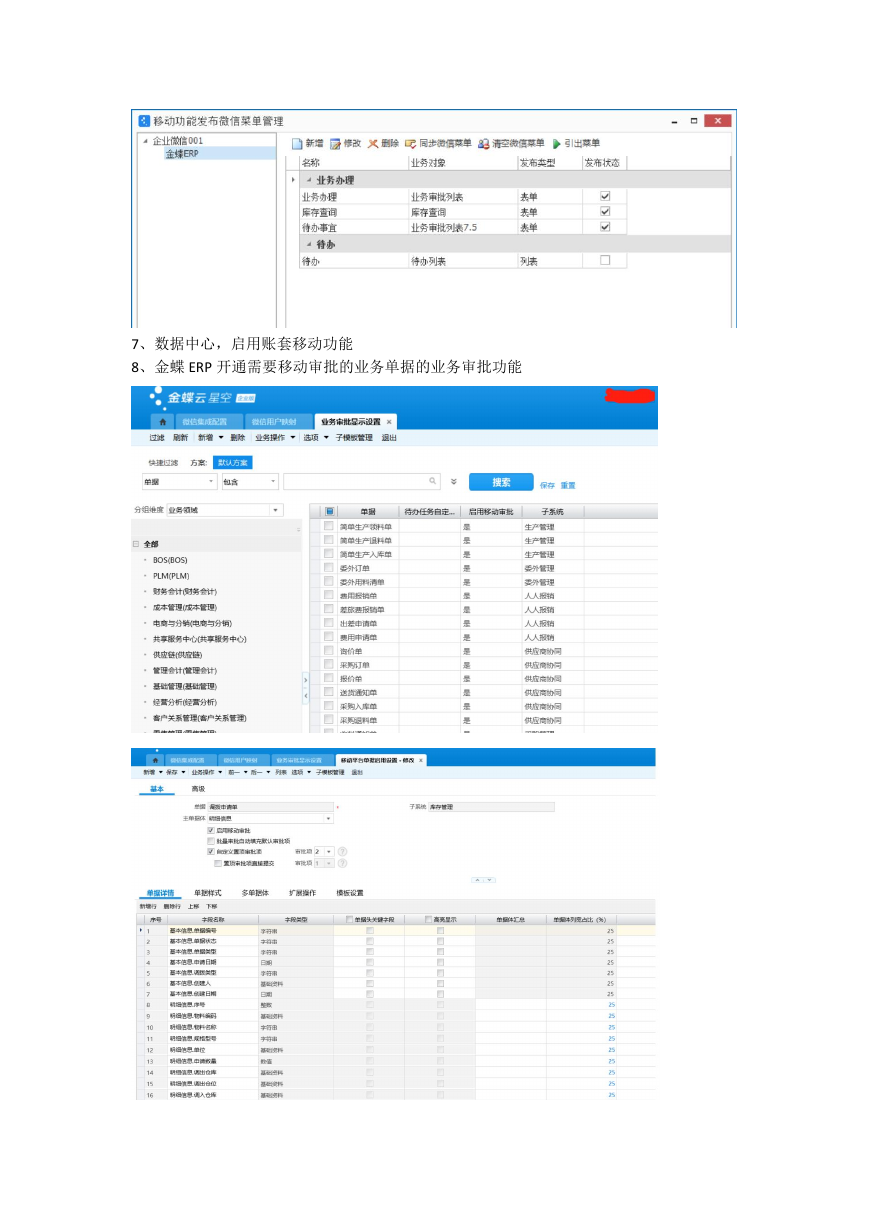Click the app icon in the 移动功能发布微信菜单管理 title bar
Screen dimensions: 869x1228
144,120
